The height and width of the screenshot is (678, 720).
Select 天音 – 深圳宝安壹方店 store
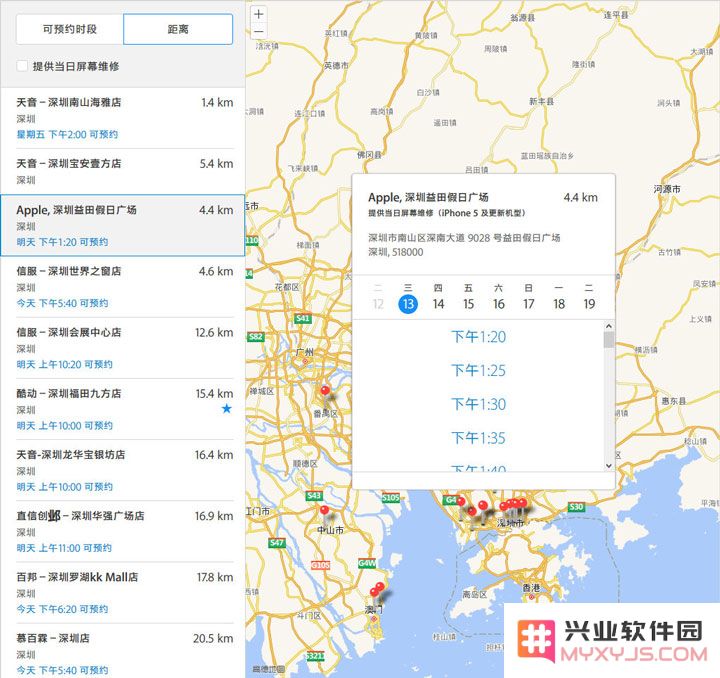(x=124, y=171)
